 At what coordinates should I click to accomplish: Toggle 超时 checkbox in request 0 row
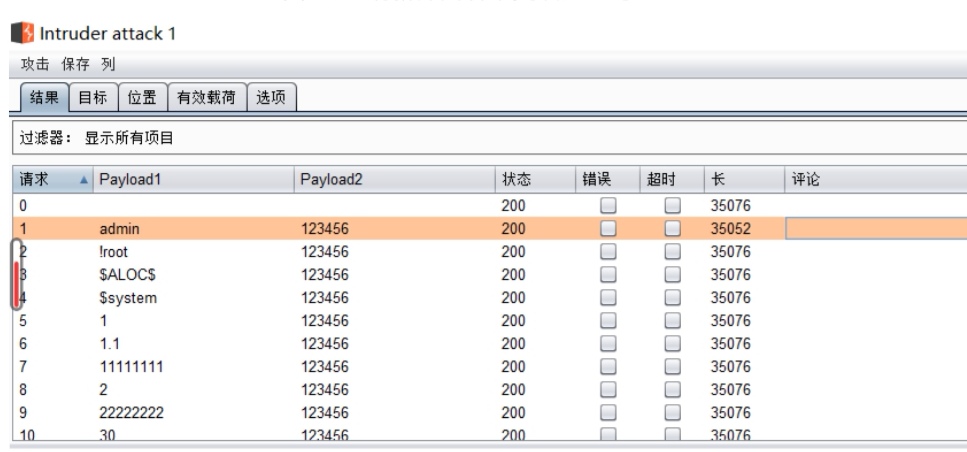point(672,205)
